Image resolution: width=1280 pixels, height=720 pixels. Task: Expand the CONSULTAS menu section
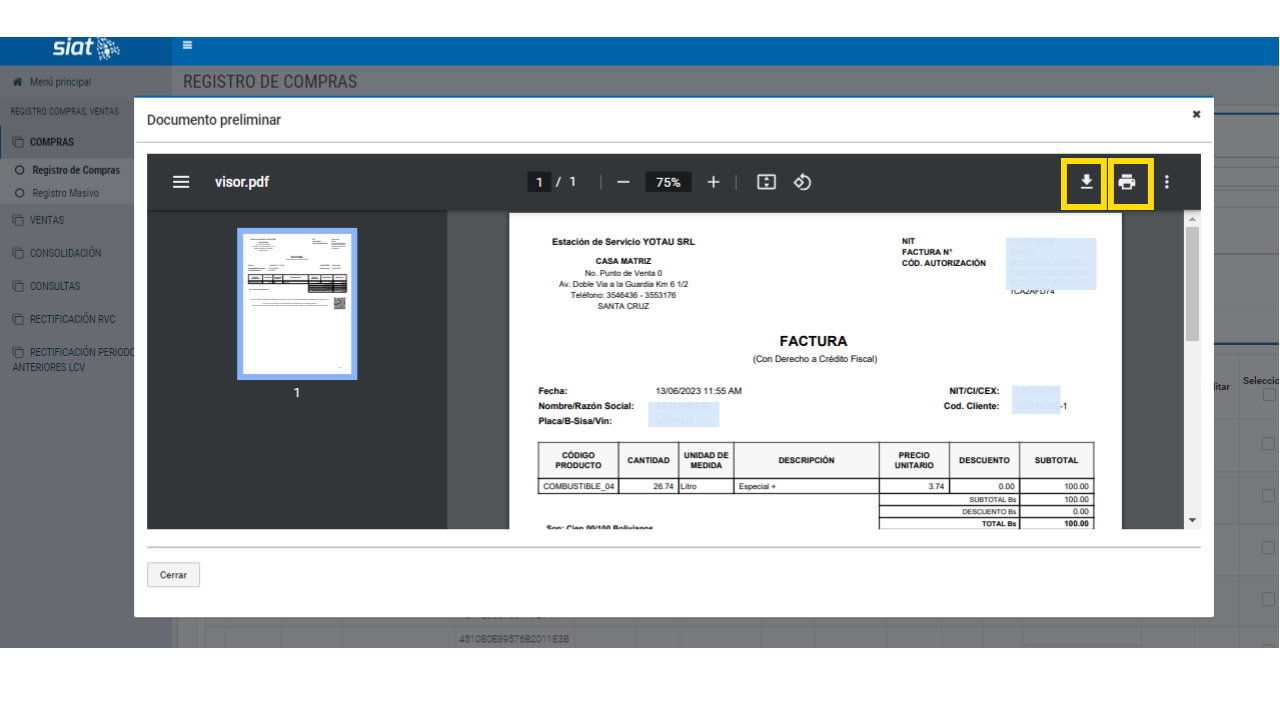[54, 286]
